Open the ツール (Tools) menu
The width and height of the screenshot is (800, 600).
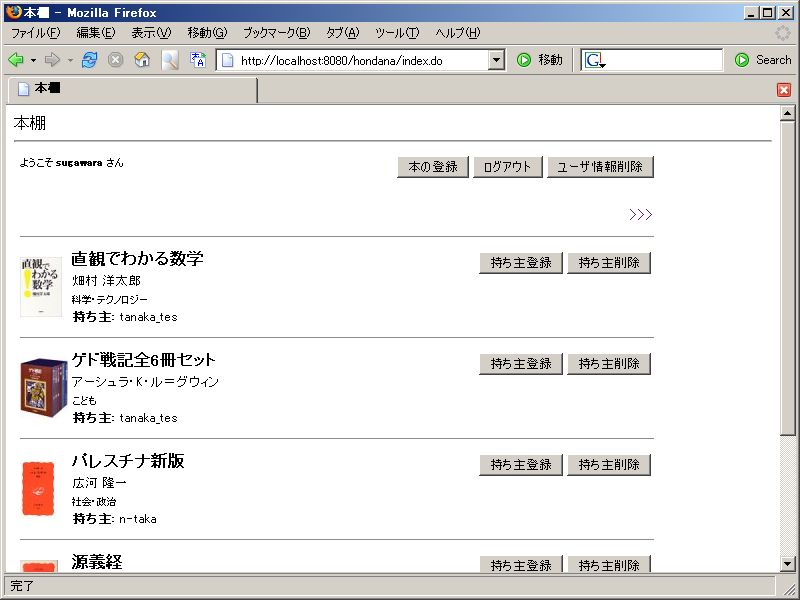397,33
